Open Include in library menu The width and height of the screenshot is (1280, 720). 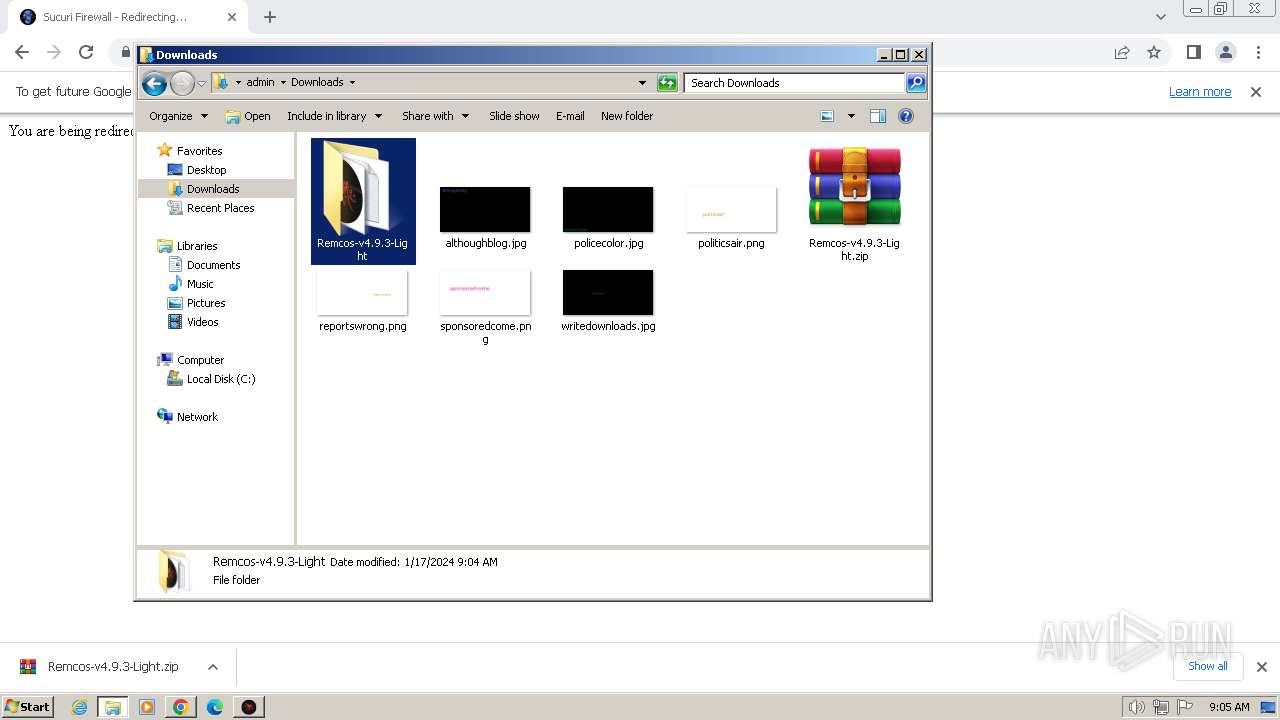(334, 116)
